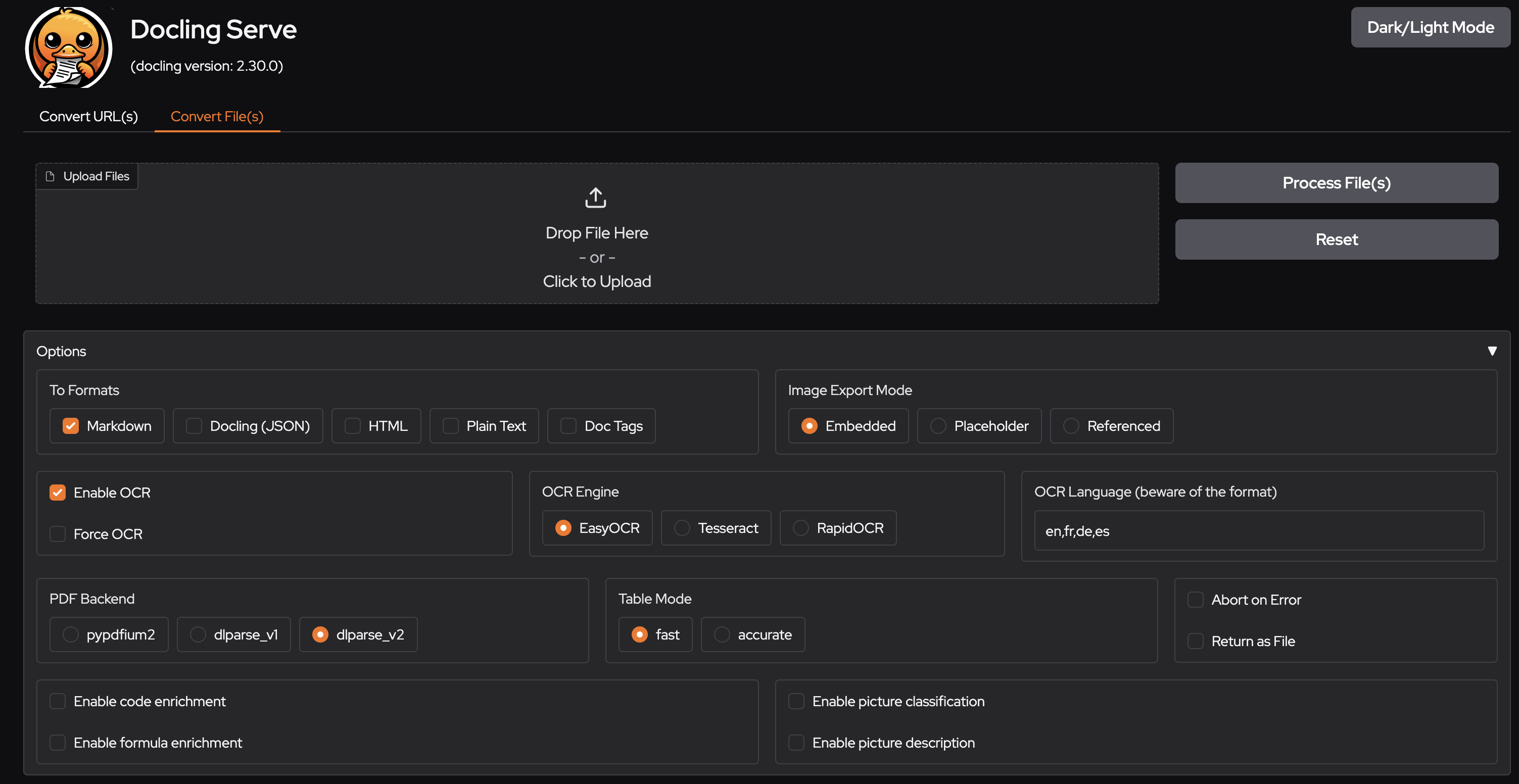Check Enable picture classification
This screenshot has height=784, width=1519.
click(x=797, y=701)
